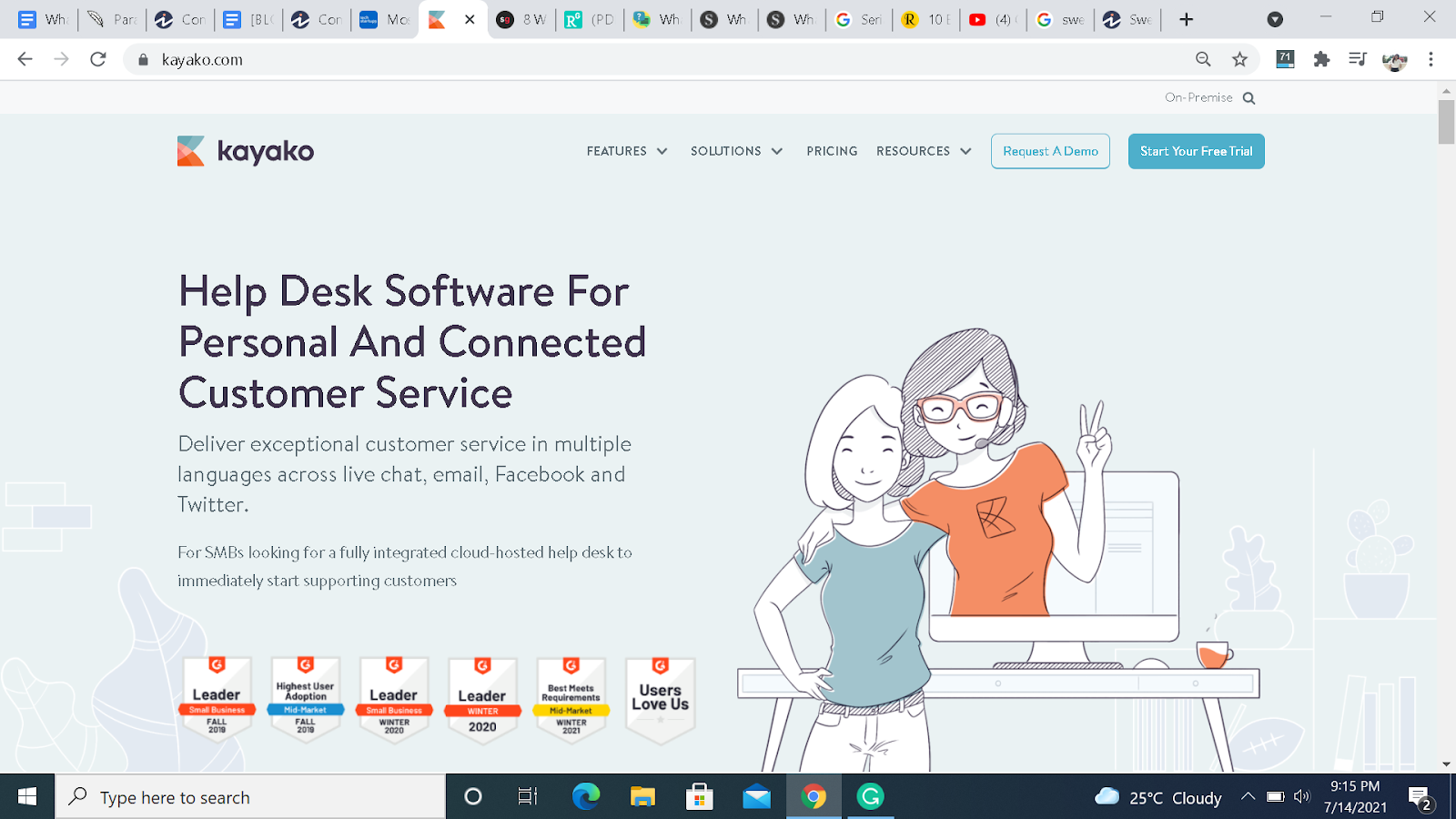Click the Kayako logo in the header

246,151
